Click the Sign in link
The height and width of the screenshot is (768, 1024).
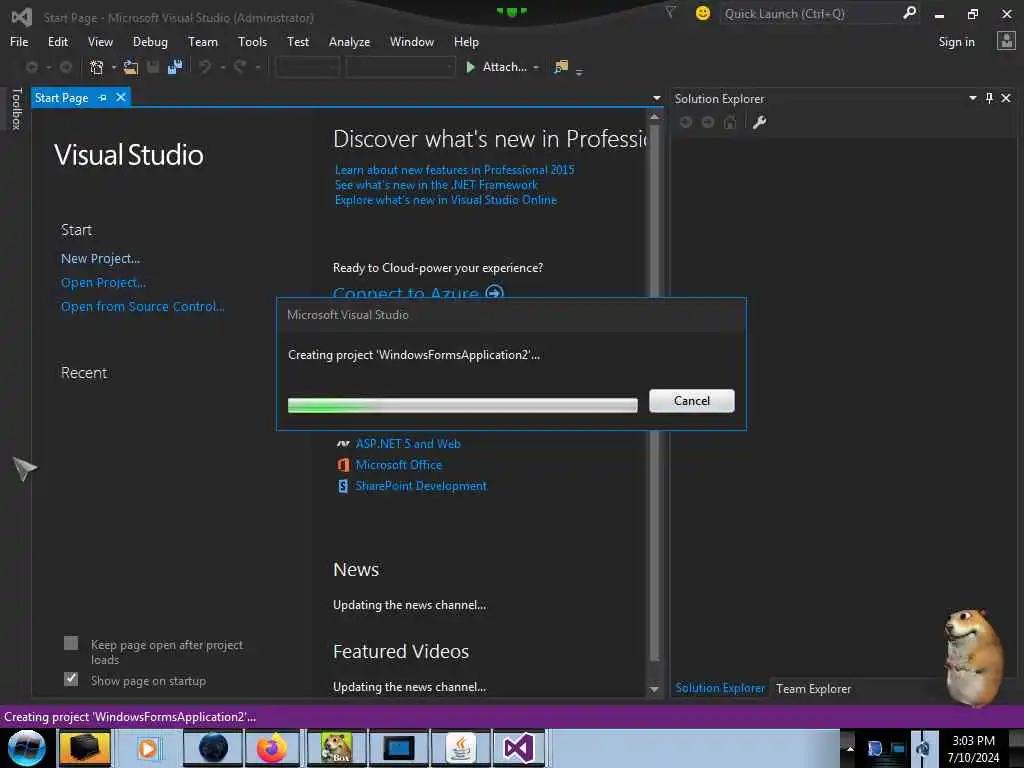coord(956,42)
